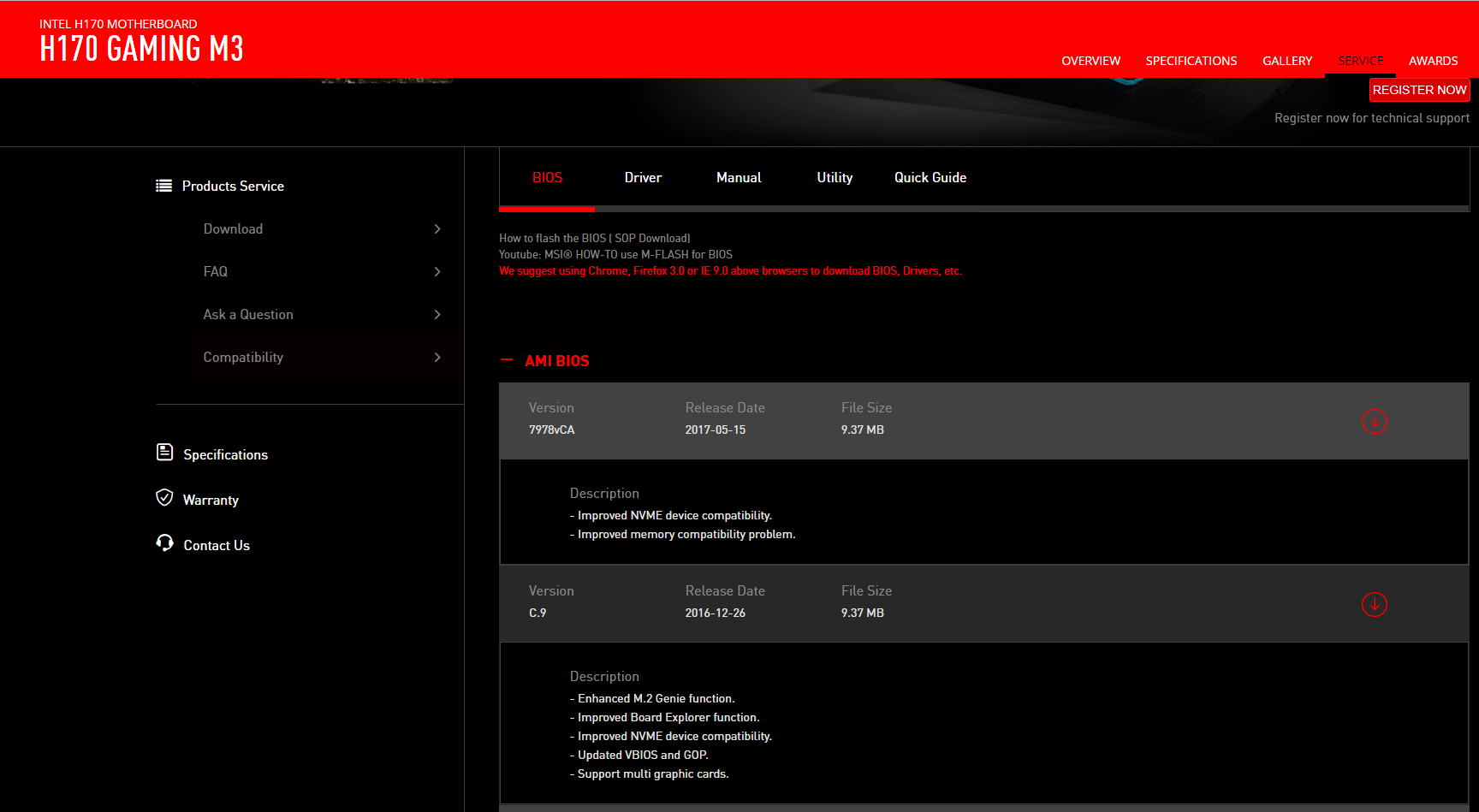The width and height of the screenshot is (1479, 812).
Task: Click the Warranty shield icon
Action: pyautogui.click(x=164, y=497)
